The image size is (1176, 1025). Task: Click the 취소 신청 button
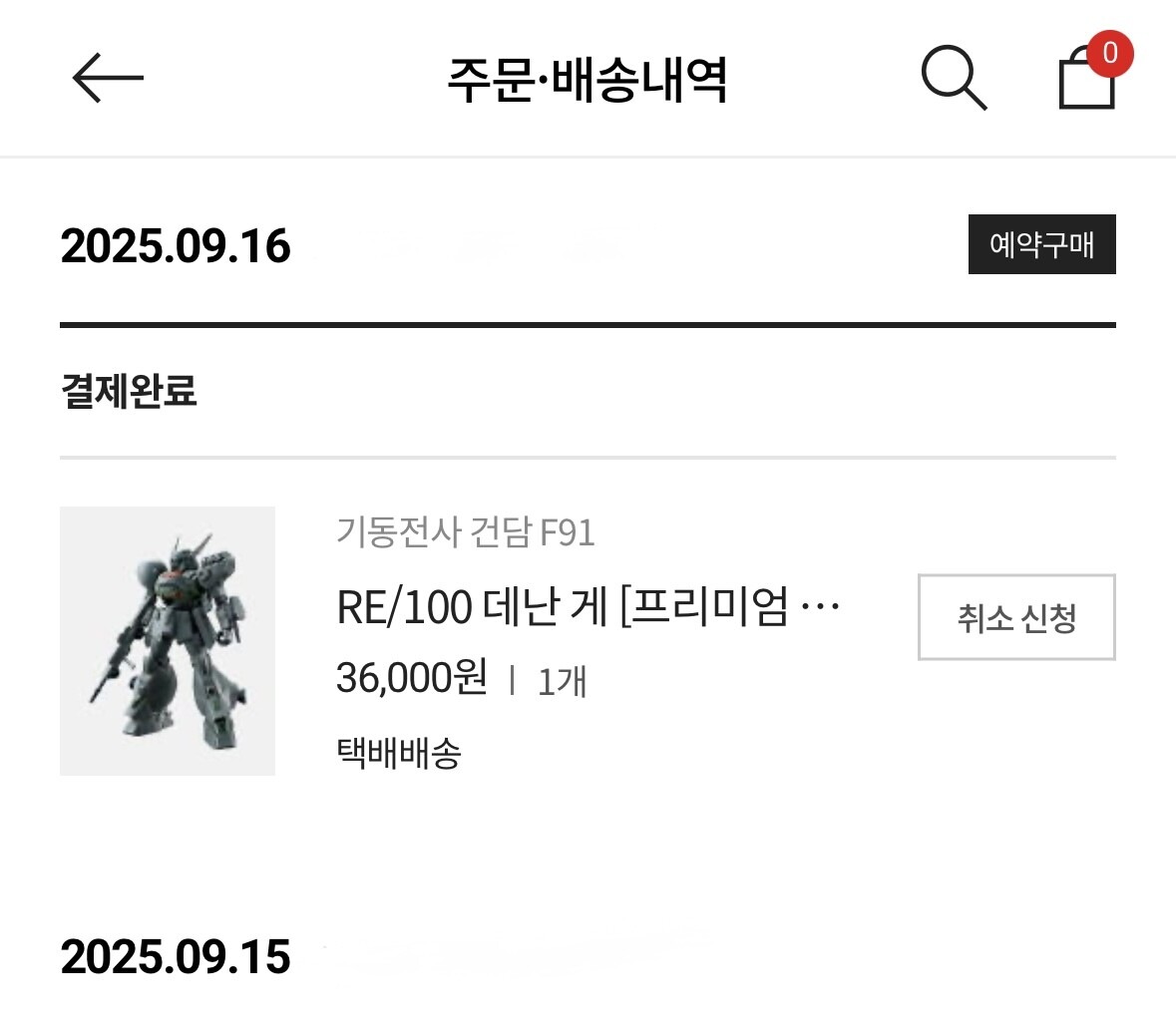point(1016,617)
